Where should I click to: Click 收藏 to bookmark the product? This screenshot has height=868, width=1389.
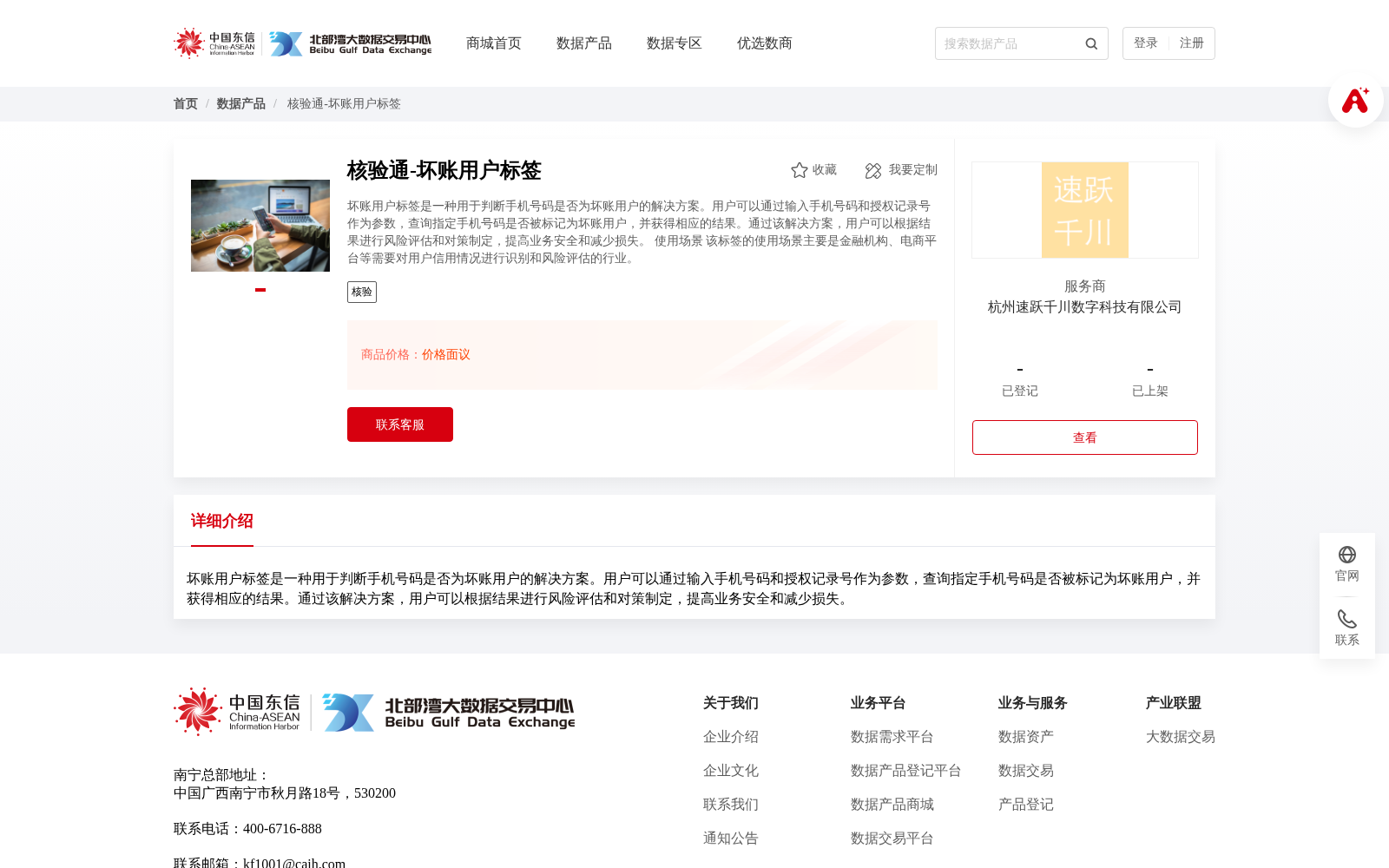[825, 170]
